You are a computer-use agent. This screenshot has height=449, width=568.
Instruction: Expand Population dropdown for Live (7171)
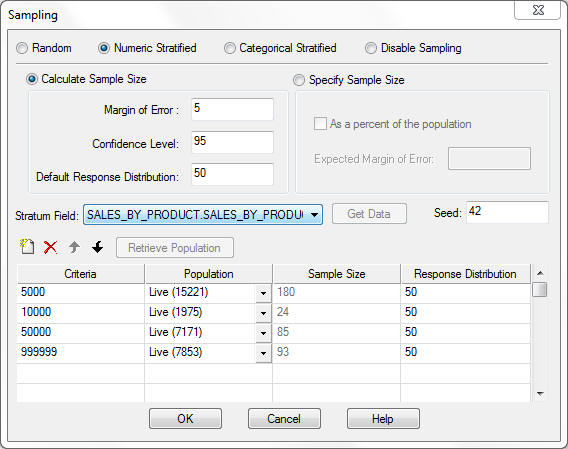[x=263, y=333]
